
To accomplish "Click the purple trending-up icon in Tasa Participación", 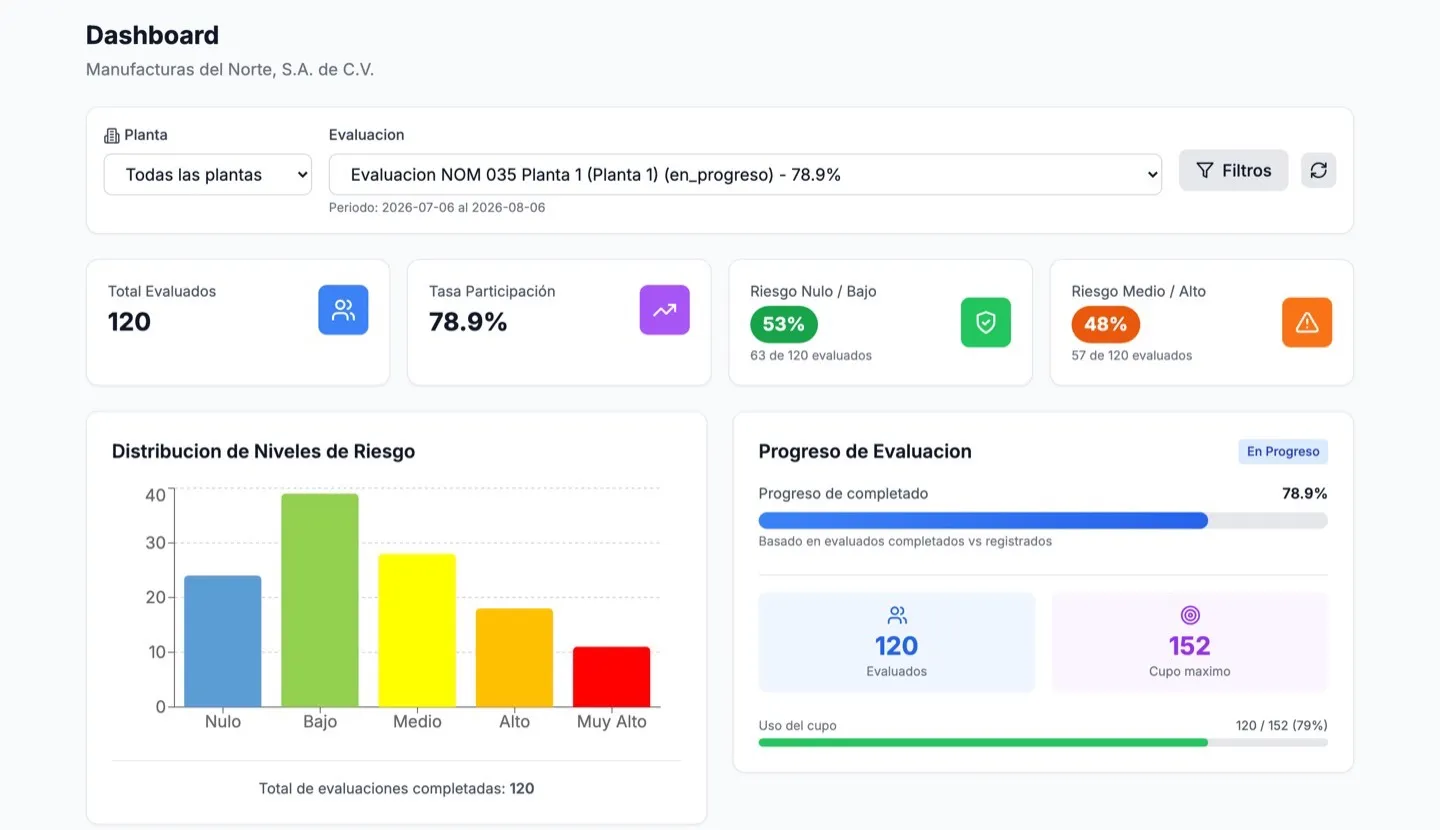I will click(664, 310).
